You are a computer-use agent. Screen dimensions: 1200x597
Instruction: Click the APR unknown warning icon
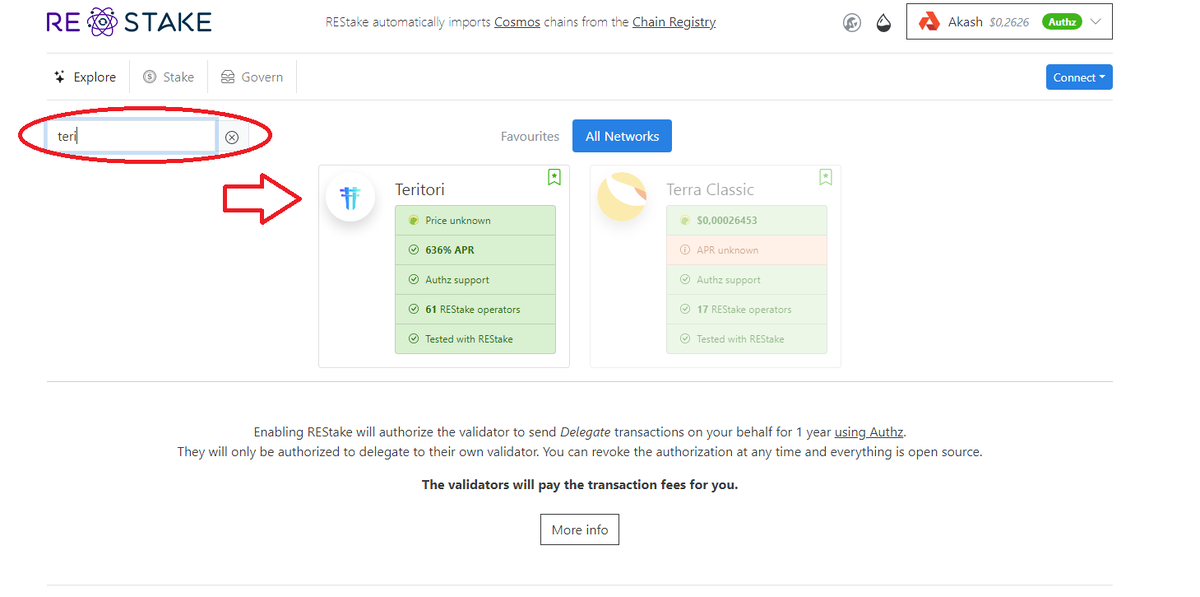686,250
